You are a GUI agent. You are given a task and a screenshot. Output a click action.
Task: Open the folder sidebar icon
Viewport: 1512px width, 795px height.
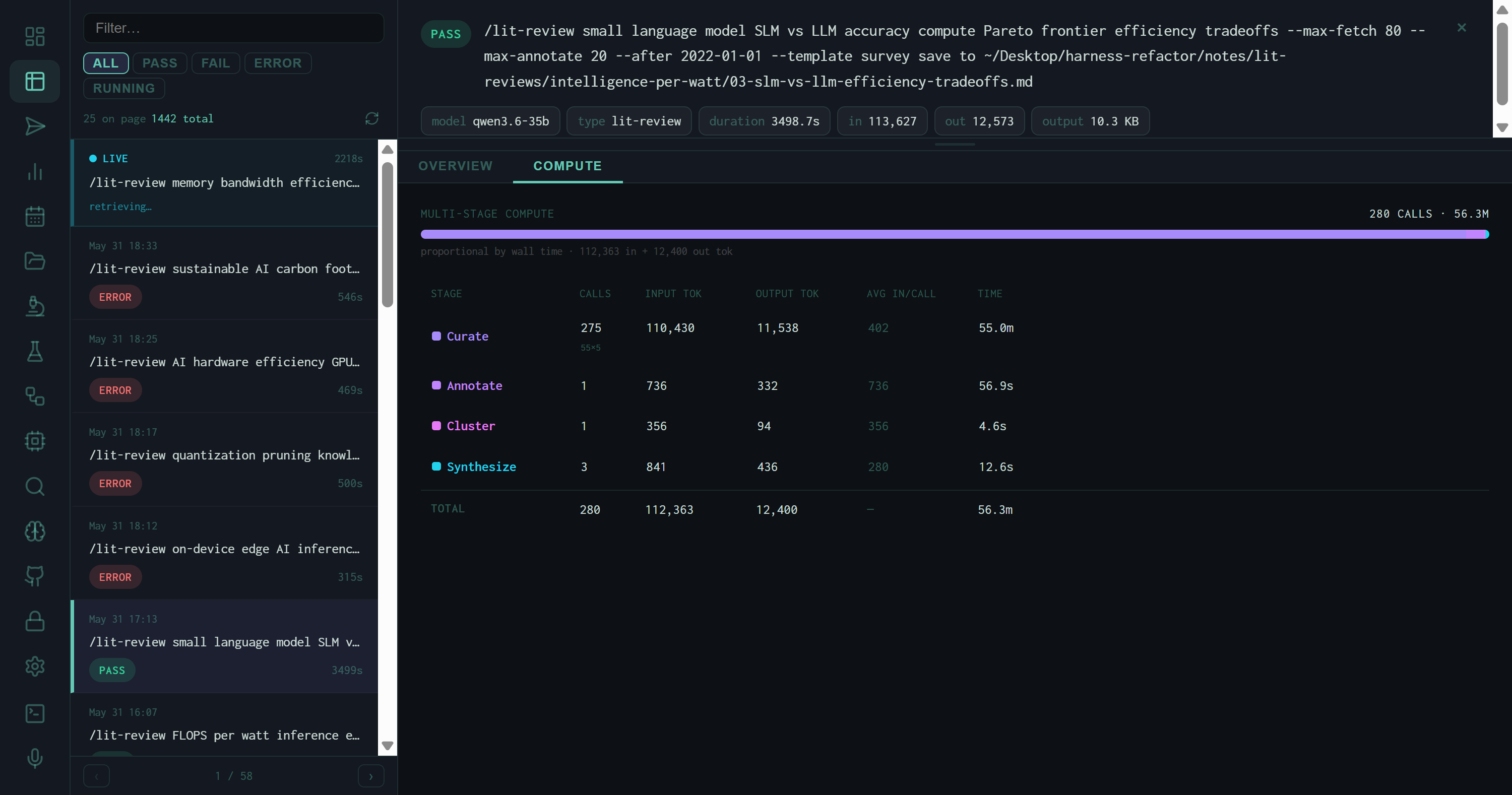[x=35, y=261]
